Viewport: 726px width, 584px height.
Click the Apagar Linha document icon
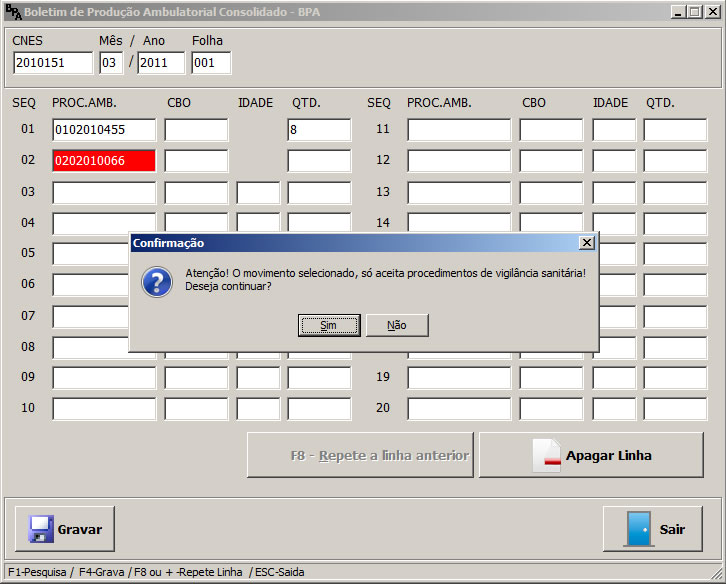(546, 455)
